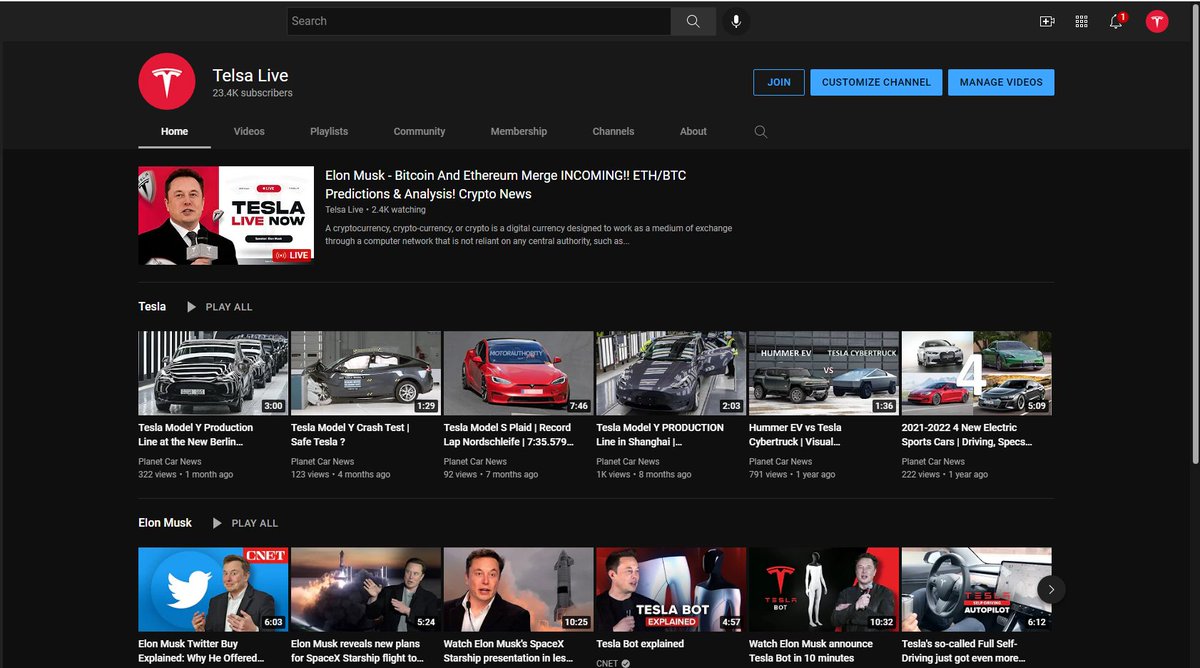Search the channel with magnifier icon
This screenshot has width=1200, height=668.
[761, 131]
